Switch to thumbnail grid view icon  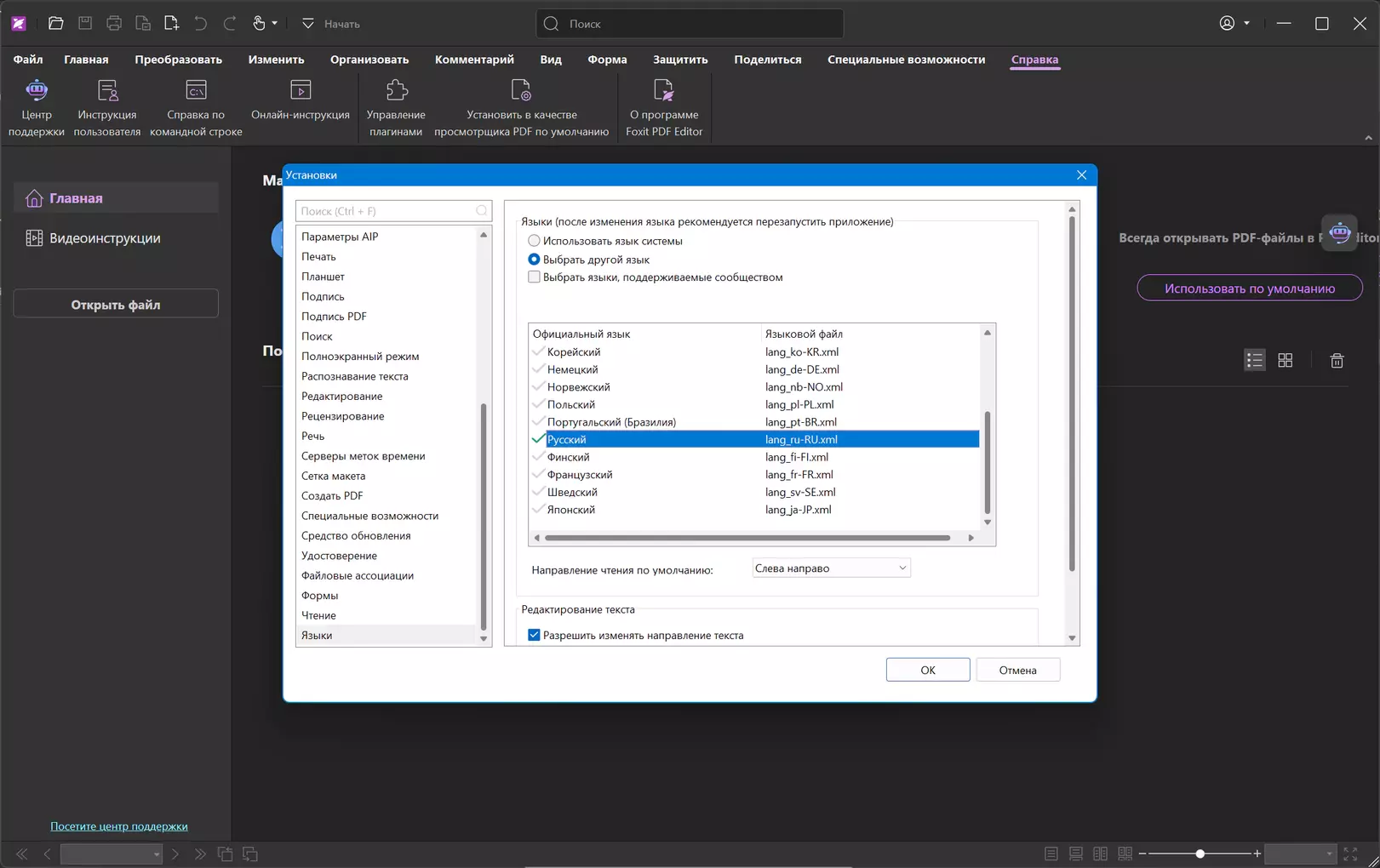tap(1286, 361)
